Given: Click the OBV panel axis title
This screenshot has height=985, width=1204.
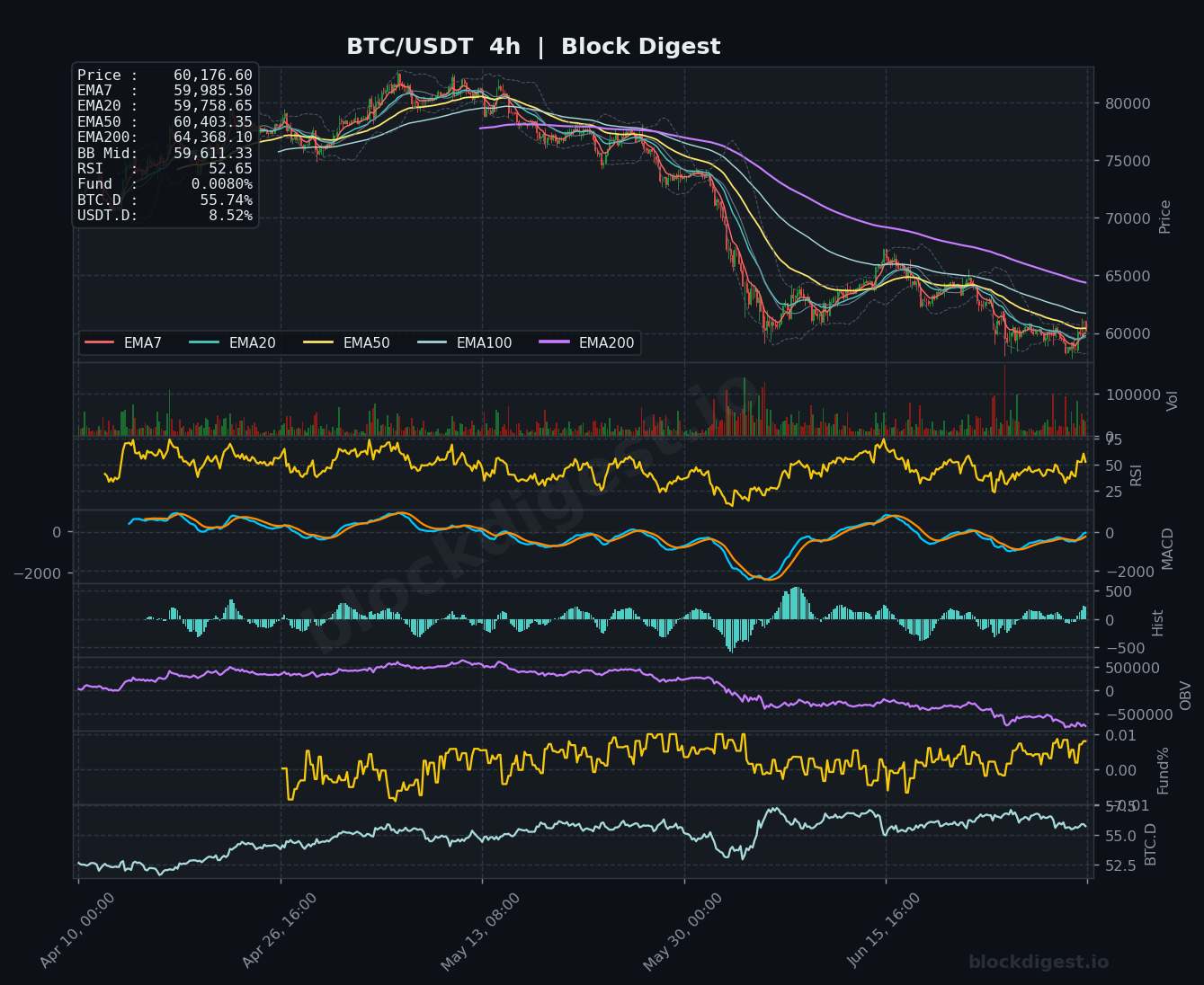Looking at the screenshot, I should 1185,695.
